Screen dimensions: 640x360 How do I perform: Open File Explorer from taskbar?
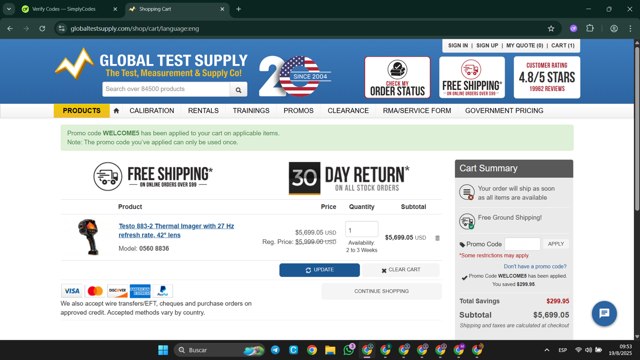(330, 350)
